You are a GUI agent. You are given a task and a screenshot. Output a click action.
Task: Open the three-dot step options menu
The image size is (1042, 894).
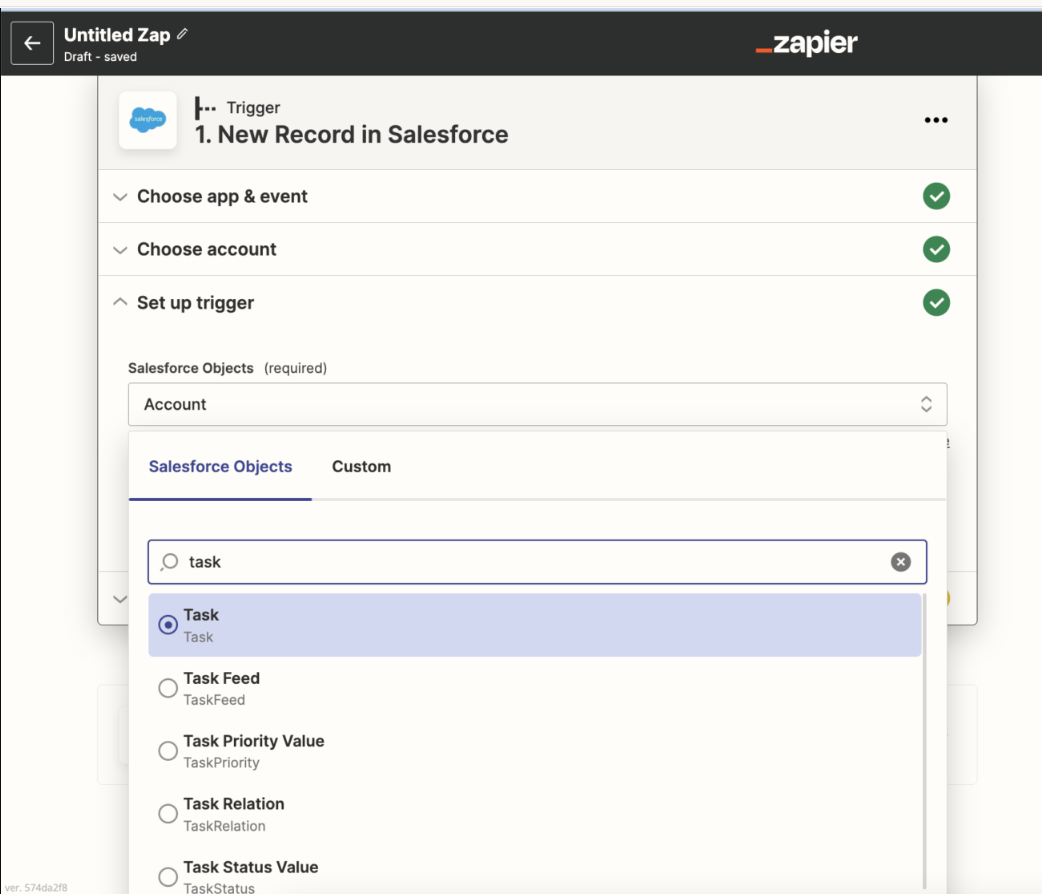click(936, 120)
